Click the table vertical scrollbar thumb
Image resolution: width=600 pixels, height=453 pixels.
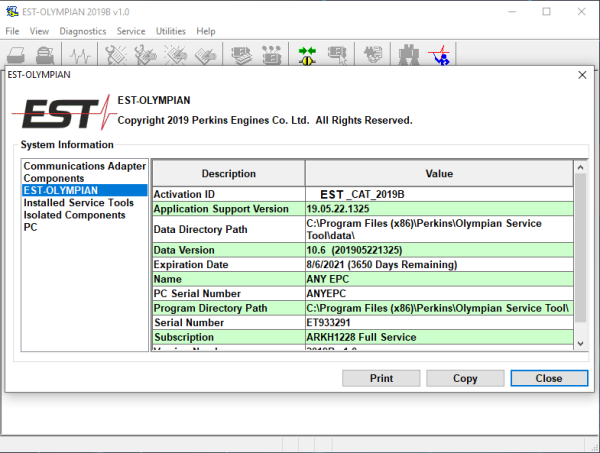tap(580, 248)
